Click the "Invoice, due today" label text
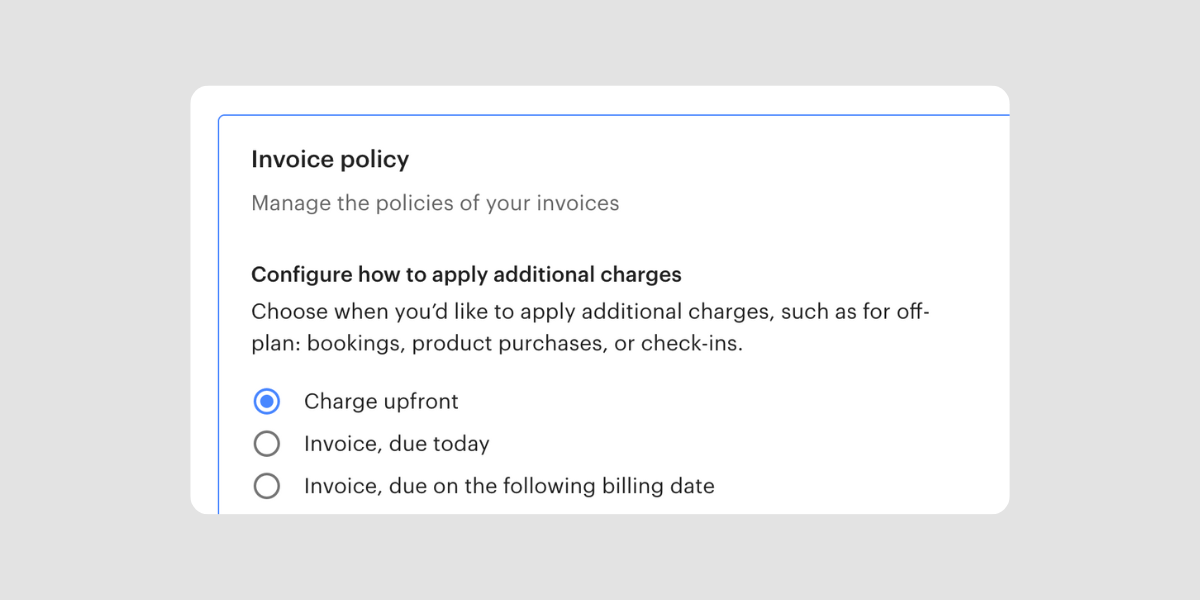Screen dimensions: 1200x600 click(x=396, y=443)
